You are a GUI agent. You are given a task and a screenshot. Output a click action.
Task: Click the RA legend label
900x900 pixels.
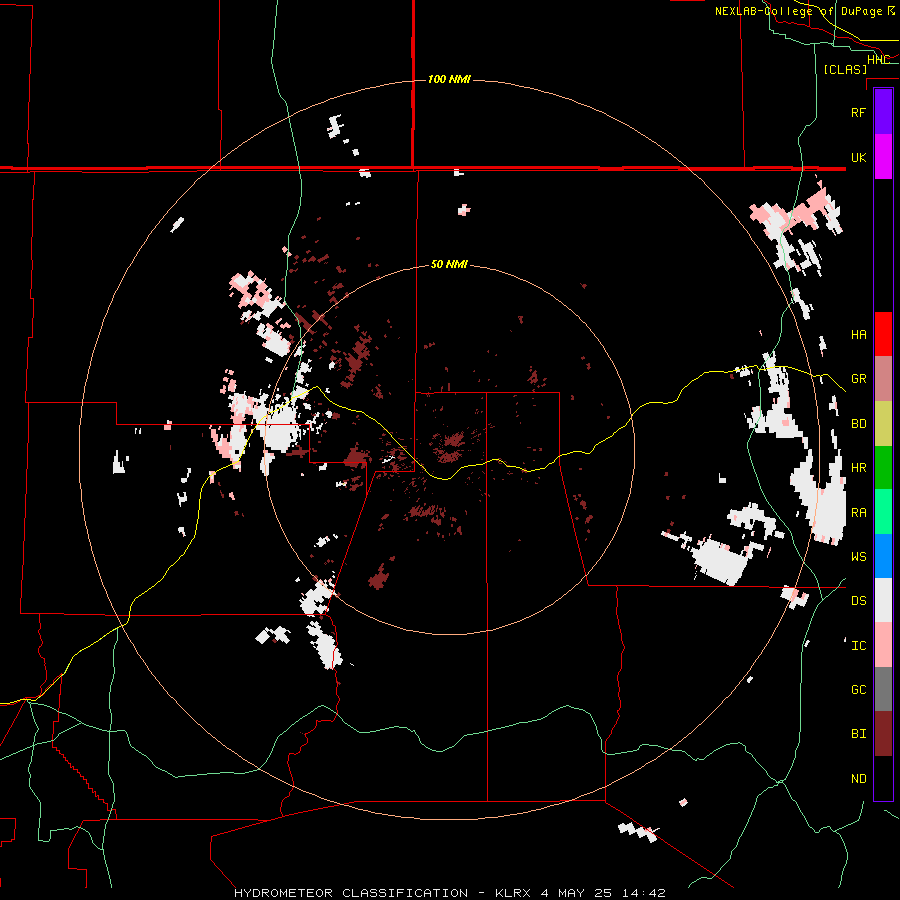click(858, 512)
